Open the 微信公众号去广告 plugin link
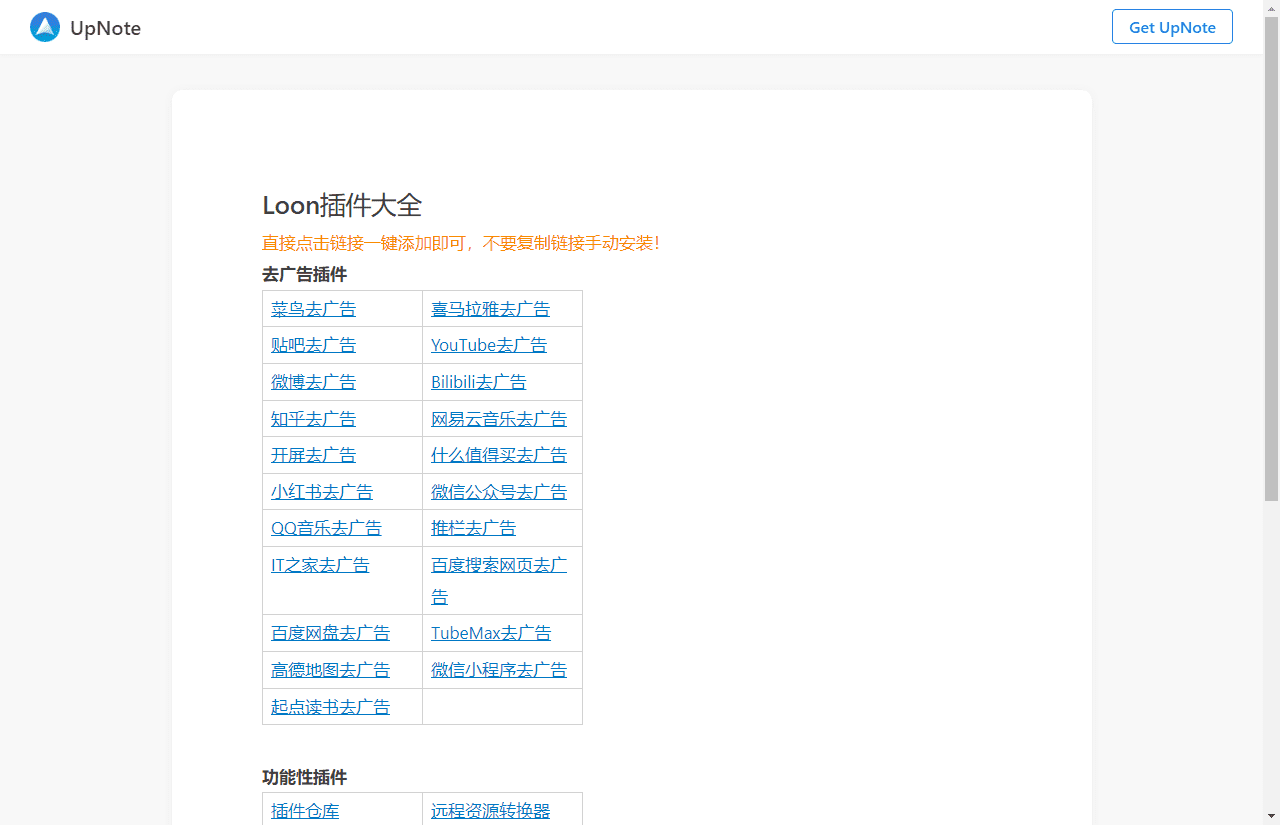 point(498,491)
